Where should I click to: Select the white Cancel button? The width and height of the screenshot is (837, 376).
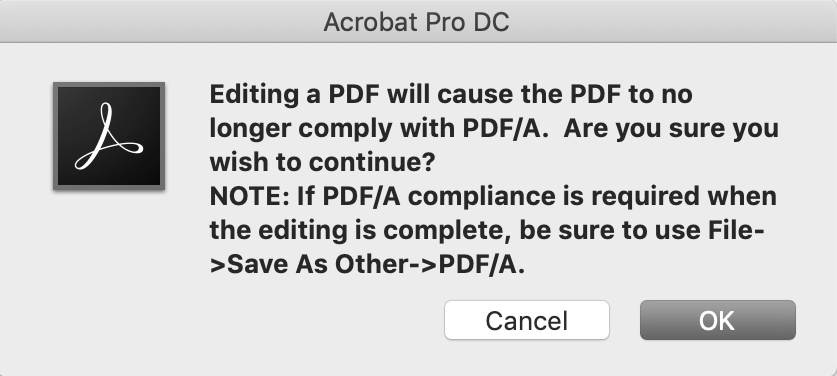tap(526, 320)
